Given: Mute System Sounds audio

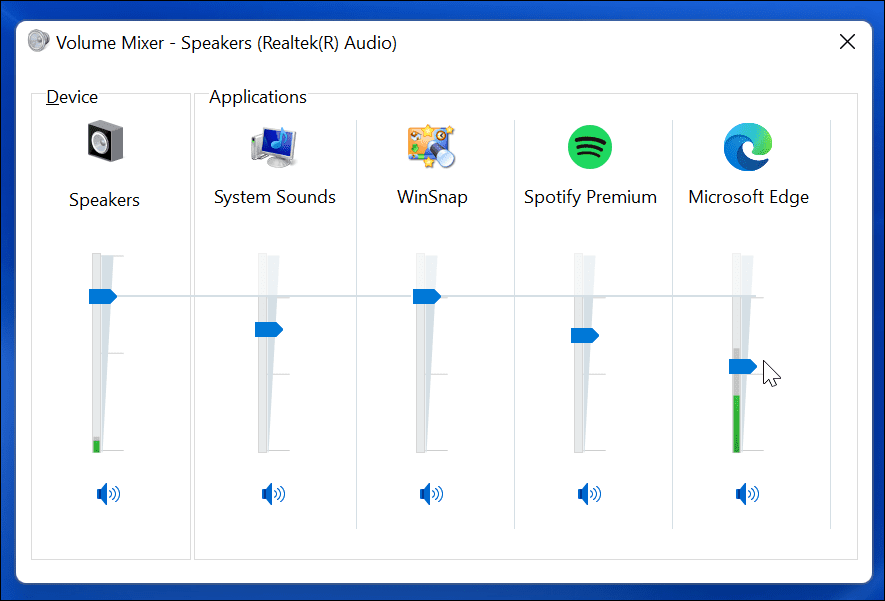Looking at the screenshot, I should click(273, 493).
